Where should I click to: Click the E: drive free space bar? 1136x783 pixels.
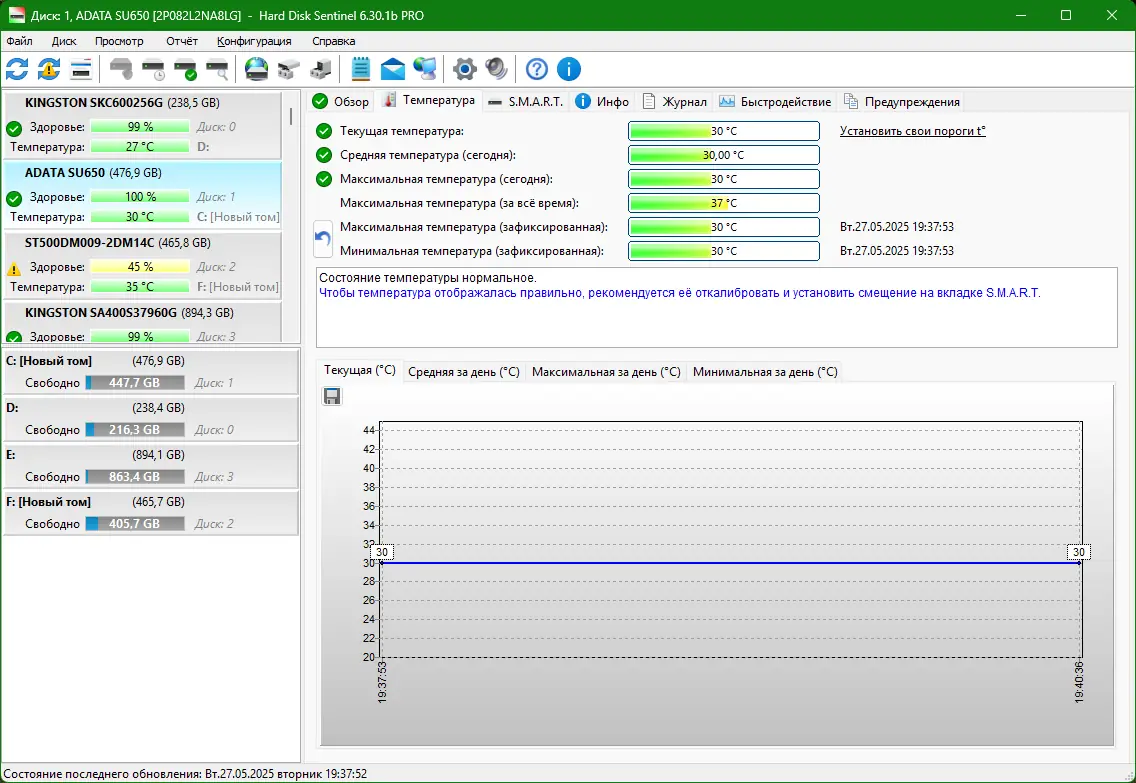click(135, 477)
